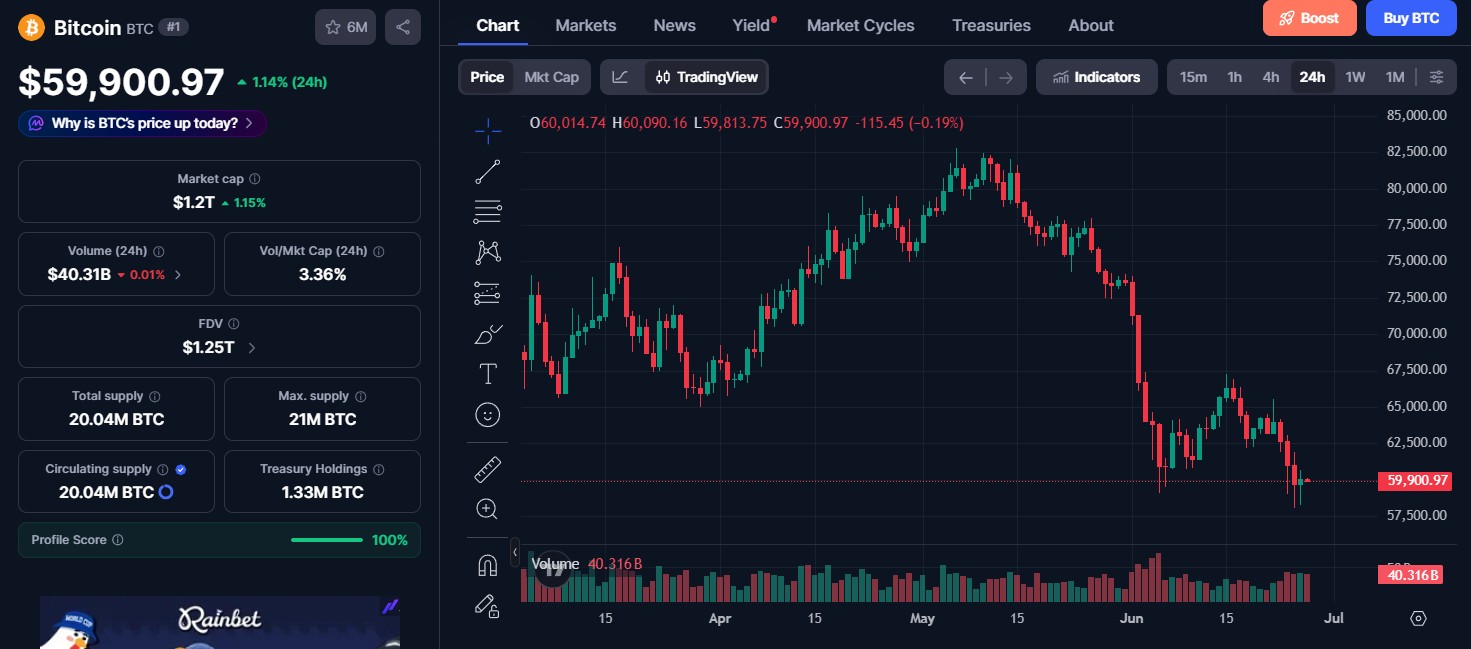Screen dimensions: 1471x649
Task: Expand the FDV details chevron
Action: click(x=251, y=348)
